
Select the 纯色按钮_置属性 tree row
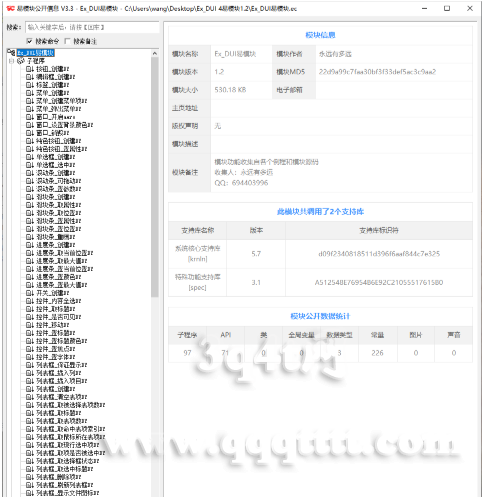coord(61,149)
